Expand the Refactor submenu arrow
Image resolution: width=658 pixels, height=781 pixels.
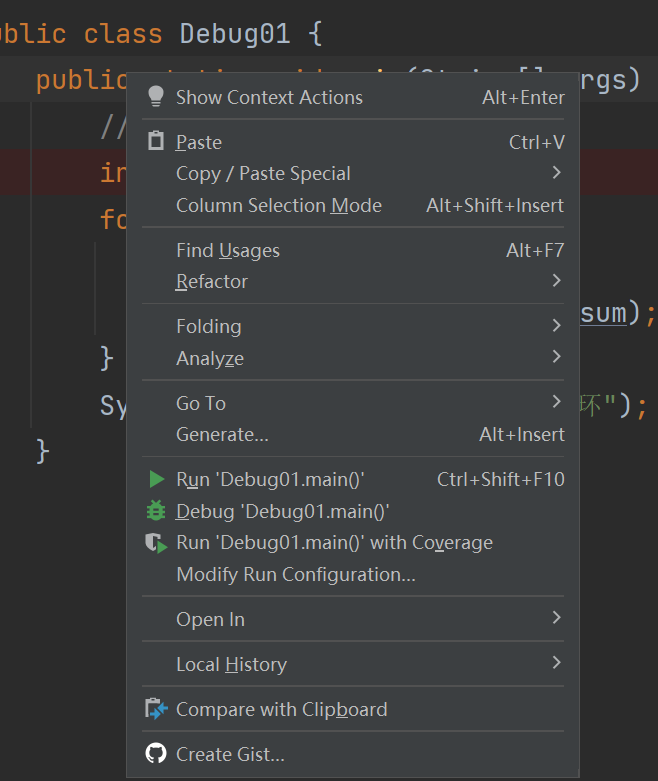pyautogui.click(x=556, y=281)
